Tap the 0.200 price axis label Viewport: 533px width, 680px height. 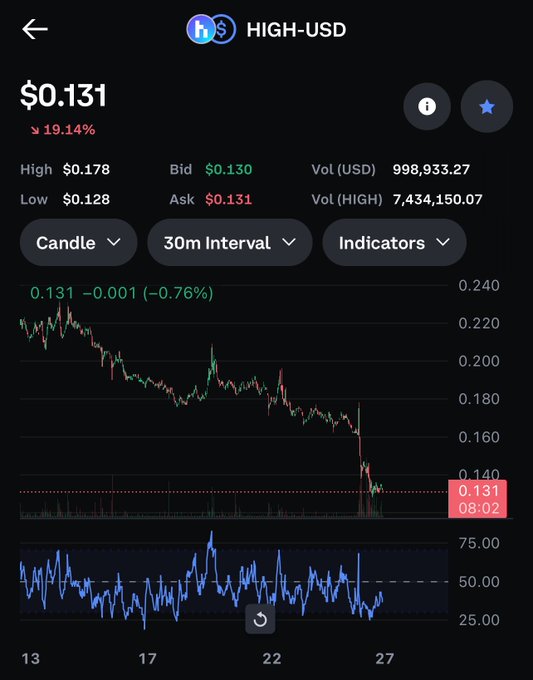tap(479, 361)
